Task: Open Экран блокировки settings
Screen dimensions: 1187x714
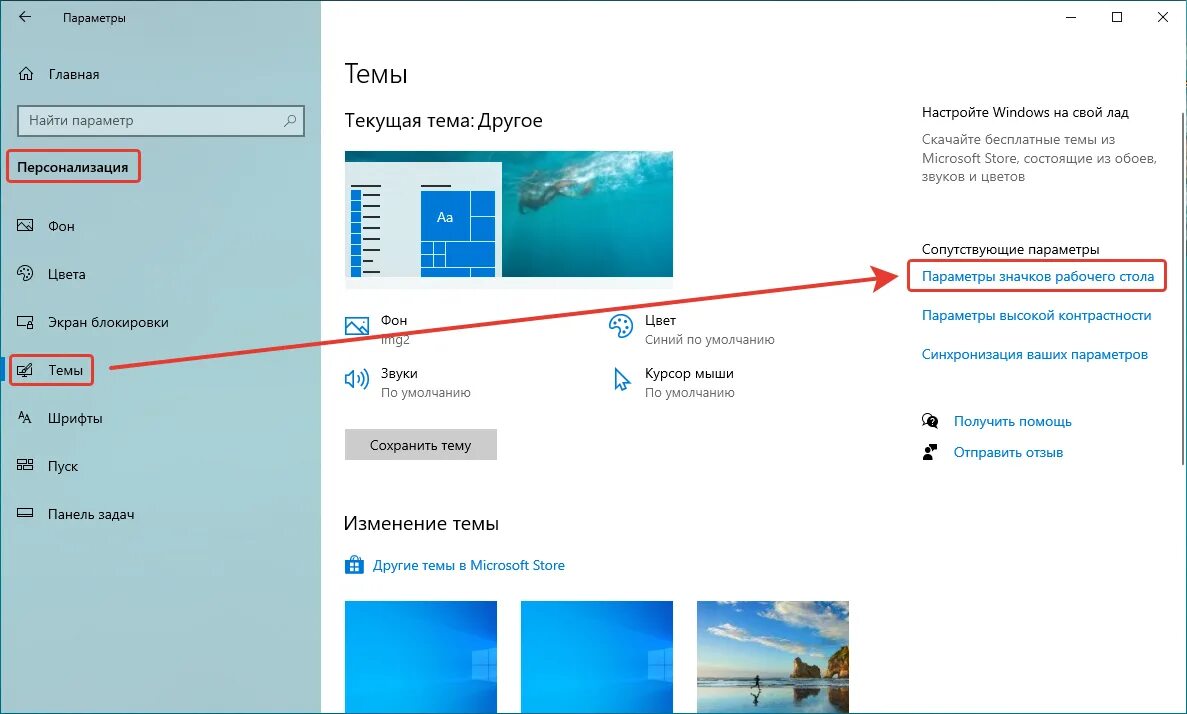Action: coord(108,323)
